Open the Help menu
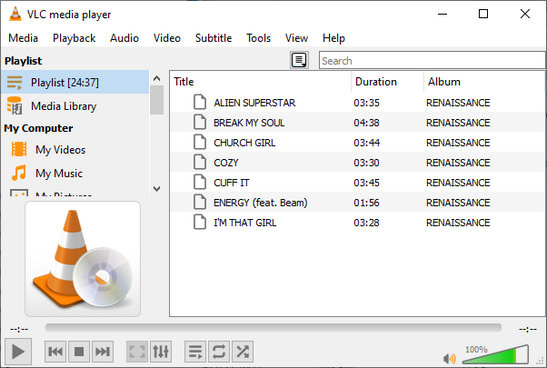Viewport: 547px width, 368px height. pyautogui.click(x=334, y=38)
